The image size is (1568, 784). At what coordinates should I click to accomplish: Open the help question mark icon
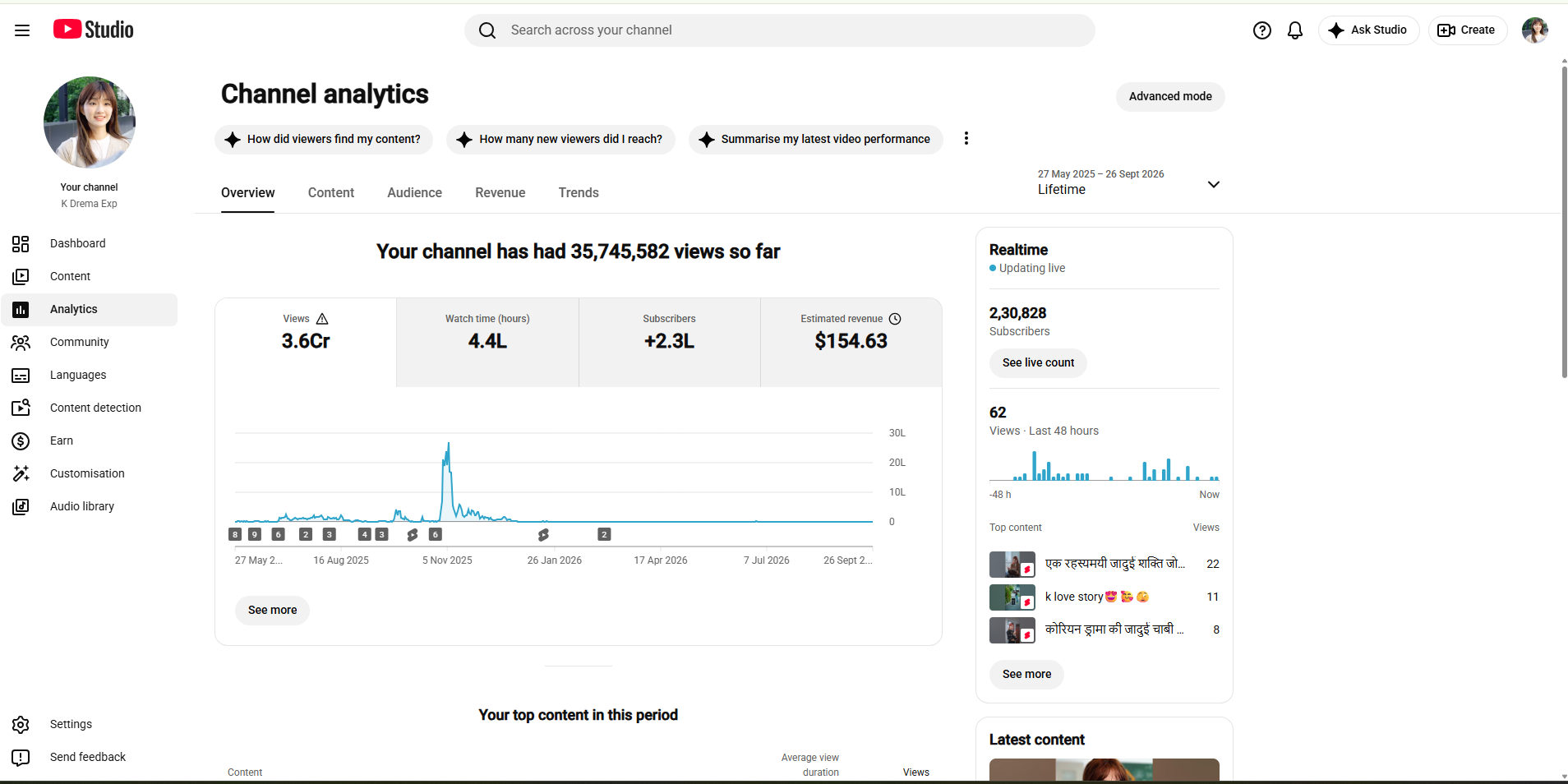coord(1261,30)
